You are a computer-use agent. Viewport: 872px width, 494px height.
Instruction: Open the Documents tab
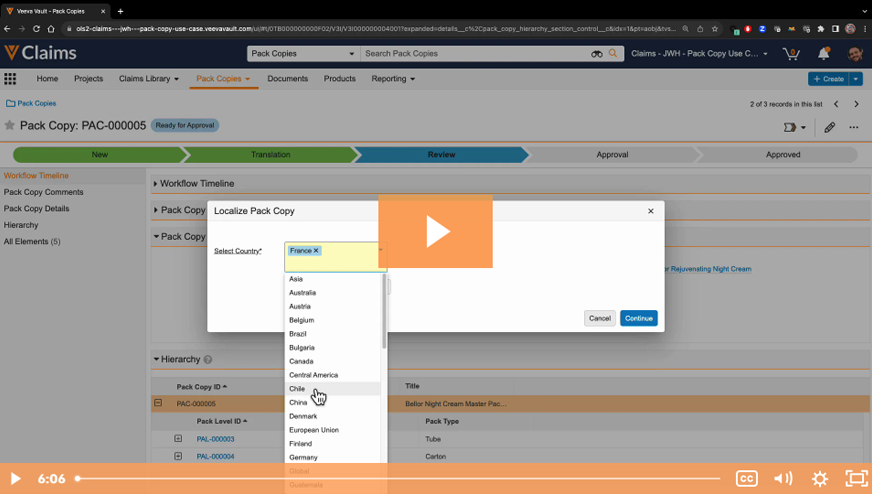(x=288, y=79)
